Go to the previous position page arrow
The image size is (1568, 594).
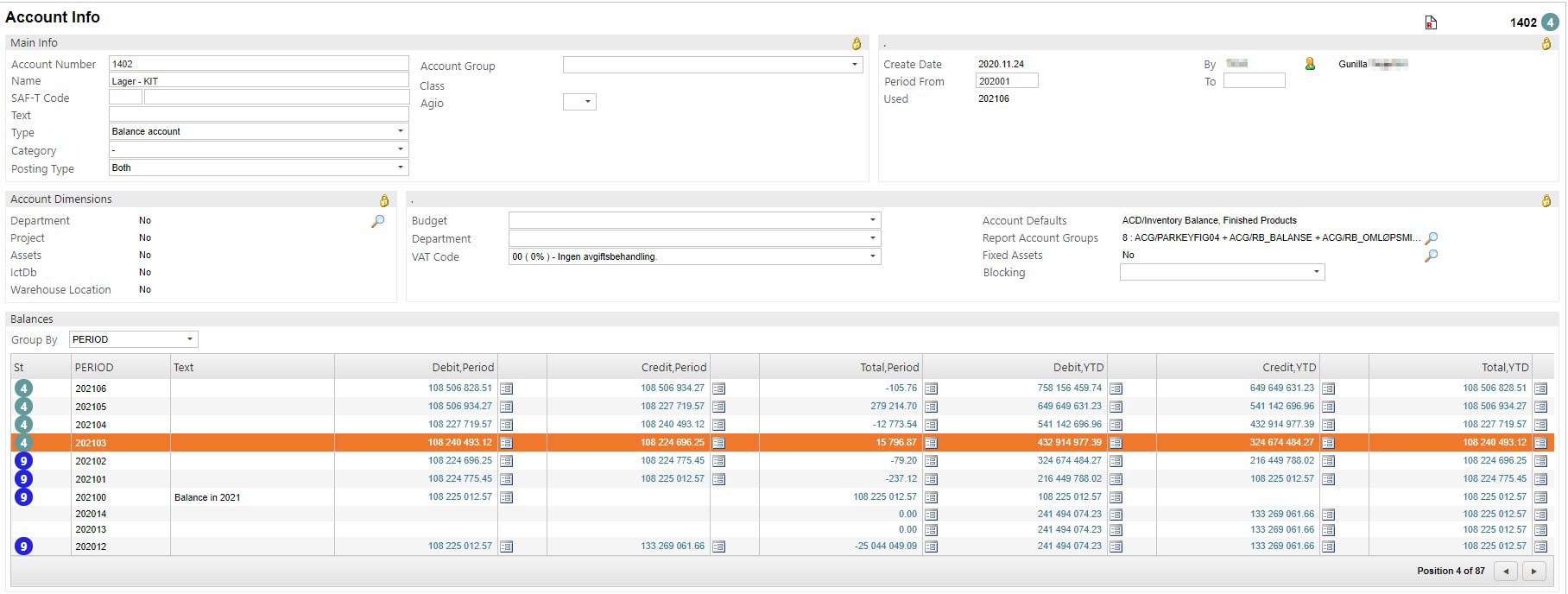[1506, 571]
